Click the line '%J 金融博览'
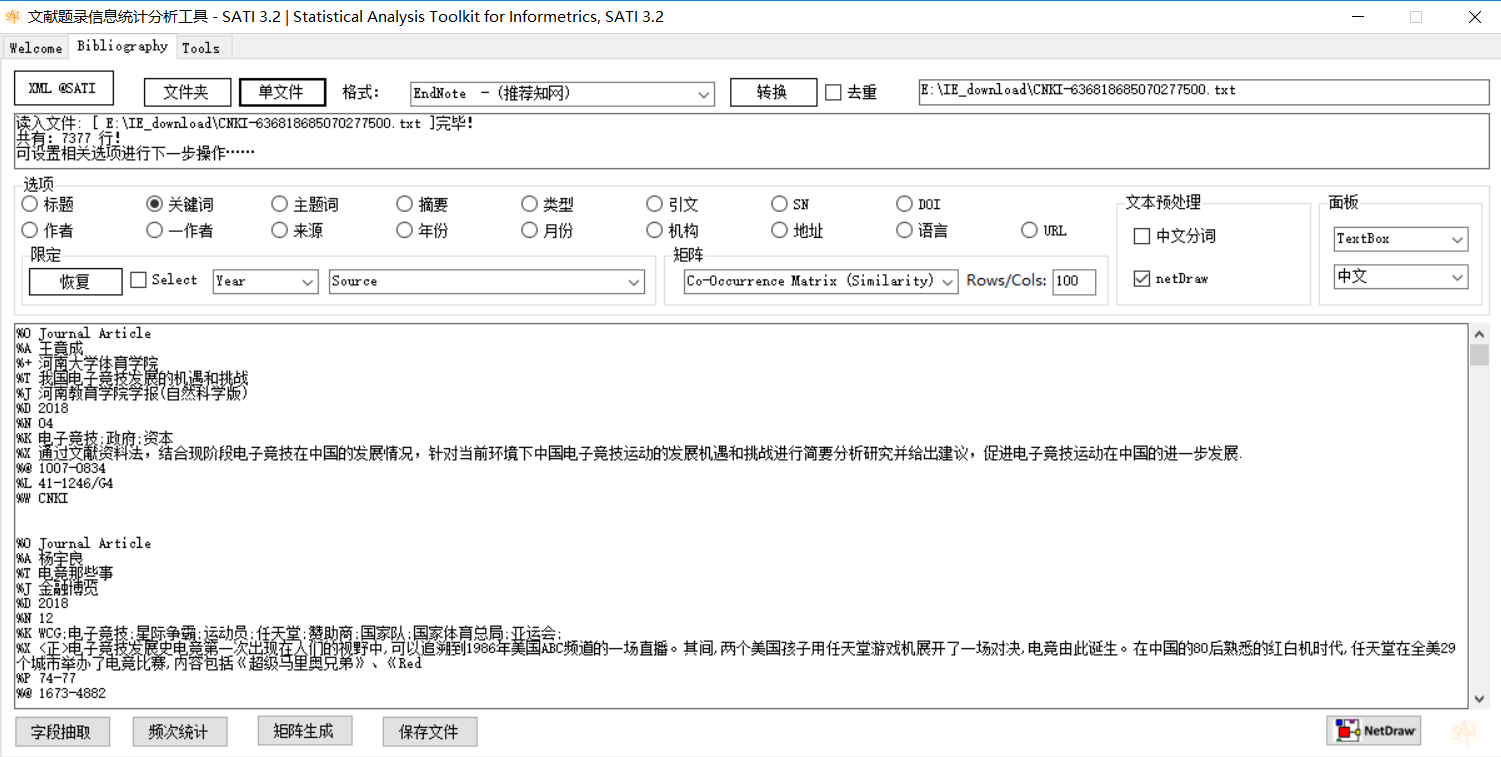The height and width of the screenshot is (757, 1501). (57, 588)
